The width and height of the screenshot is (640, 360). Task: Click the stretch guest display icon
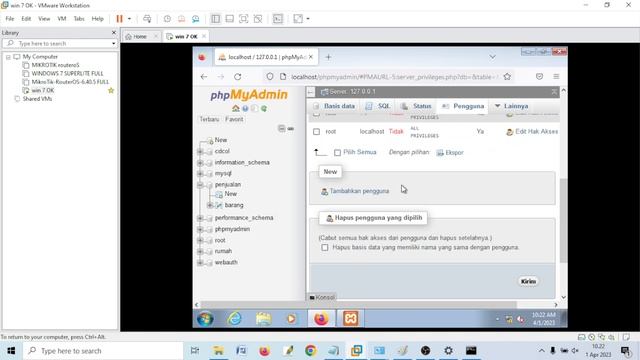tap(298, 19)
